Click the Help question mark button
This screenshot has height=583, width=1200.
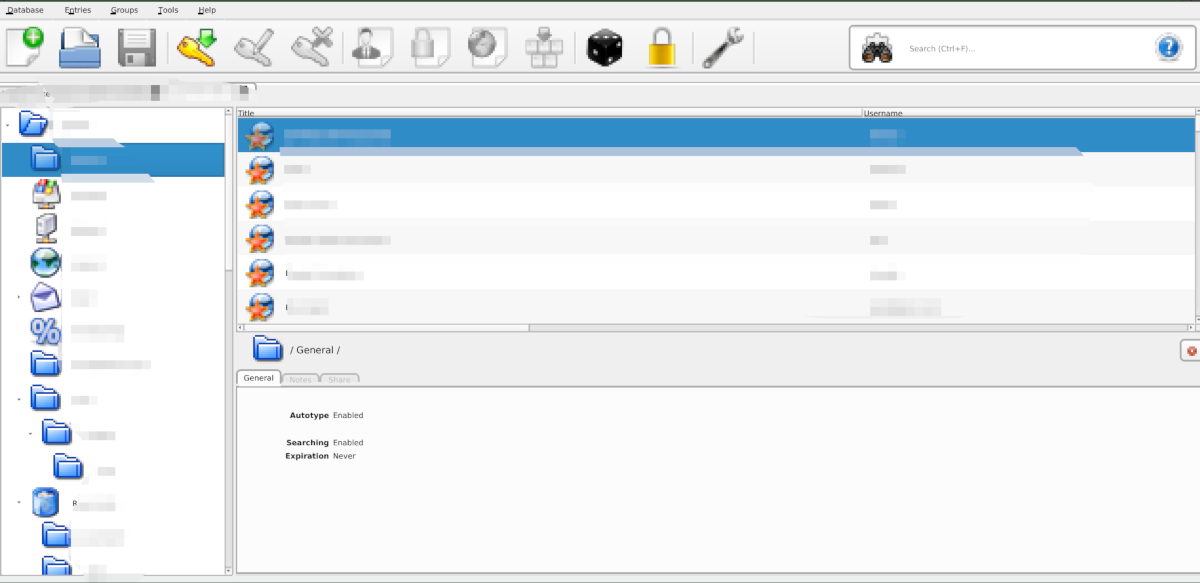point(1168,46)
